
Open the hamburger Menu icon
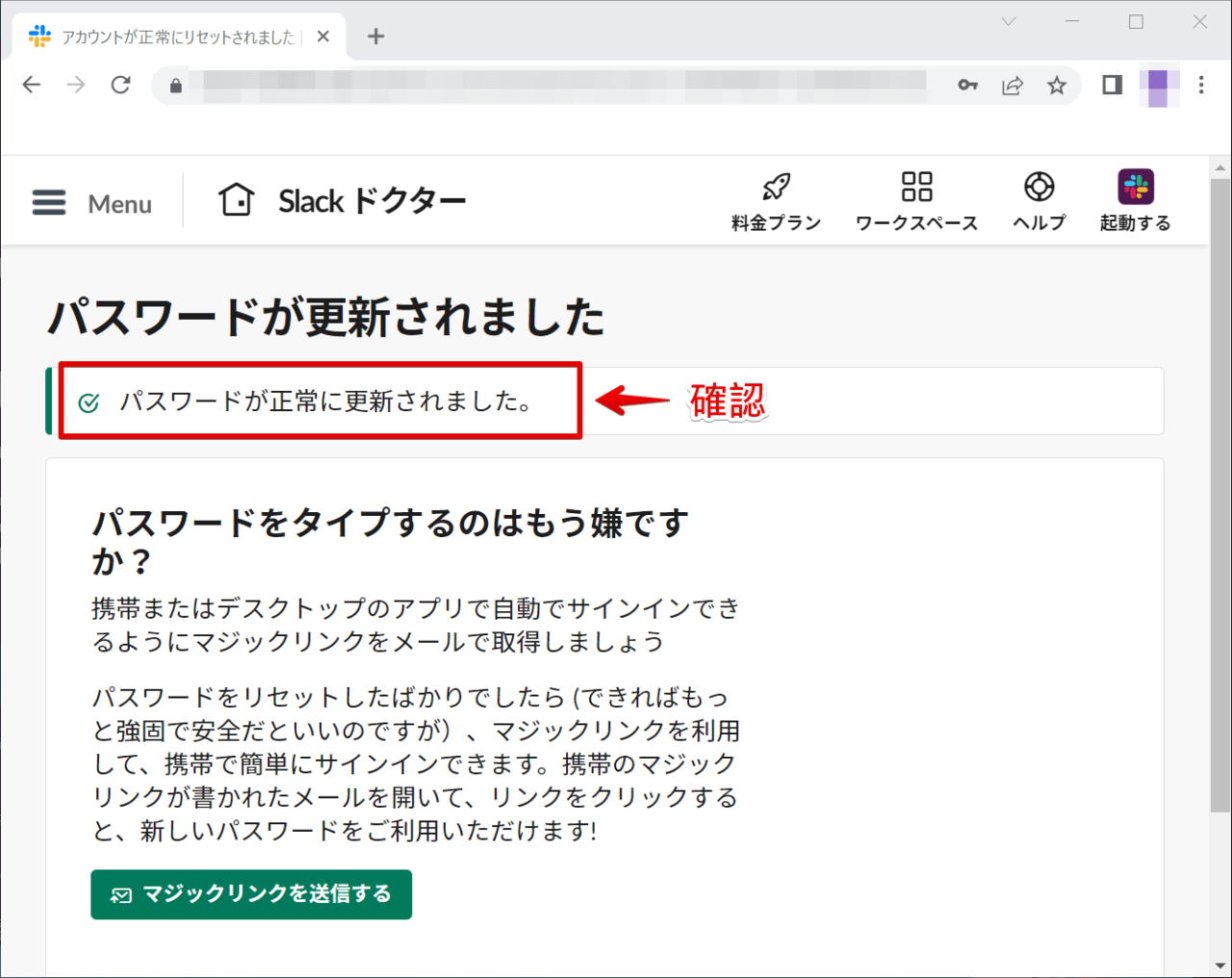(x=49, y=202)
